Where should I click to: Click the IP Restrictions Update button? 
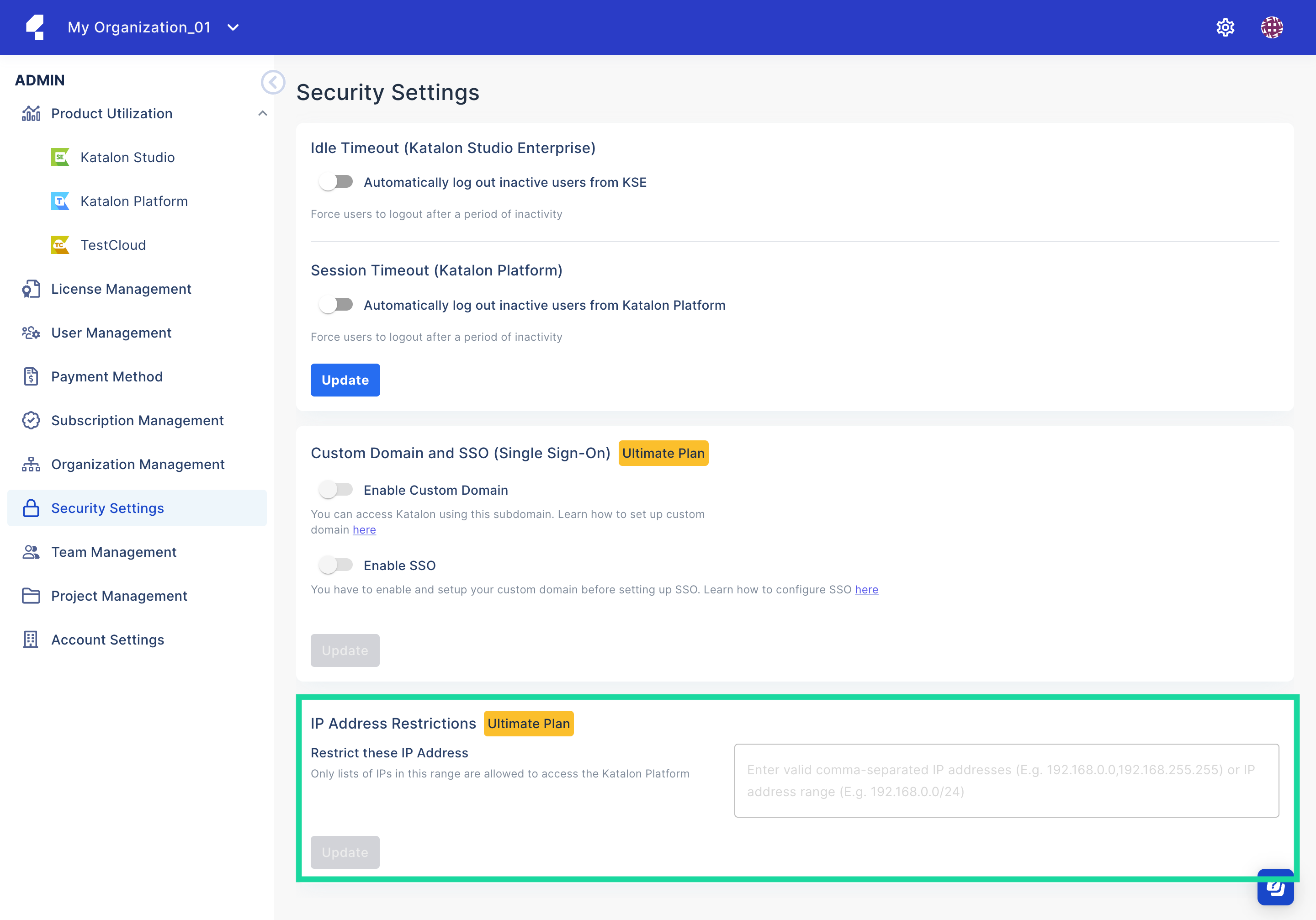point(345,852)
